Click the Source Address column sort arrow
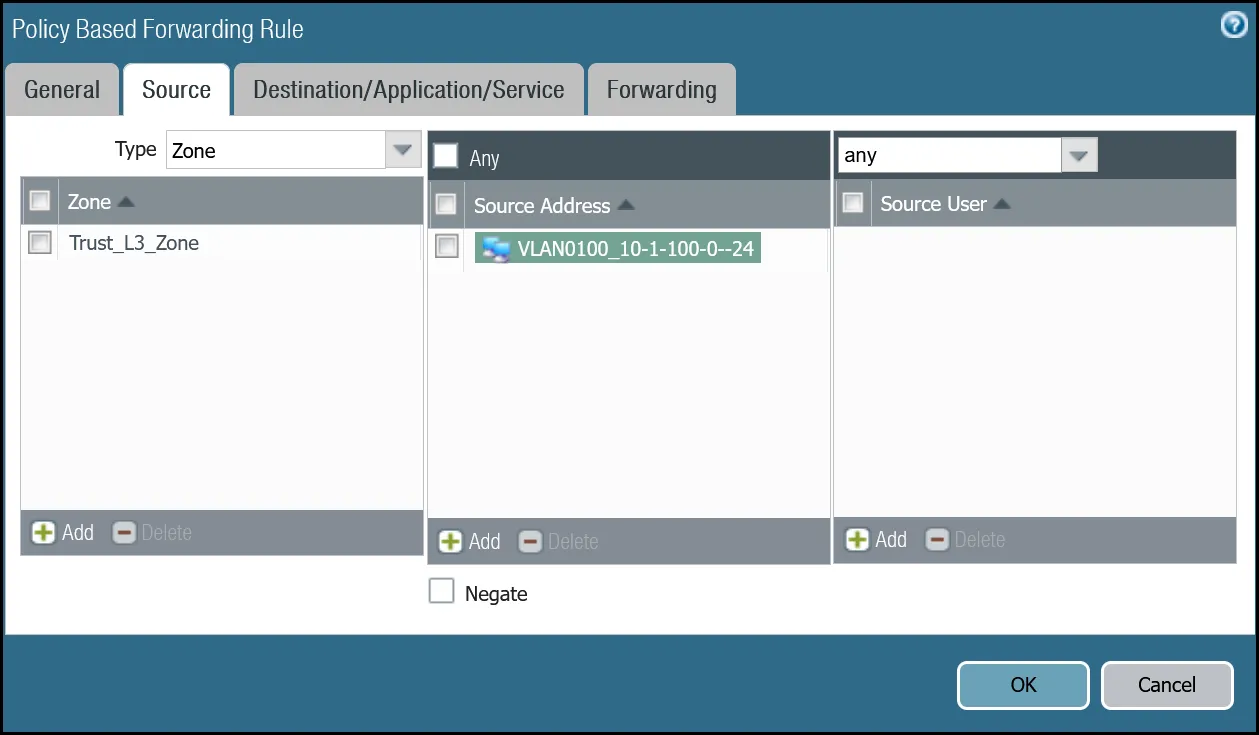The height and width of the screenshot is (735, 1259). (x=627, y=206)
